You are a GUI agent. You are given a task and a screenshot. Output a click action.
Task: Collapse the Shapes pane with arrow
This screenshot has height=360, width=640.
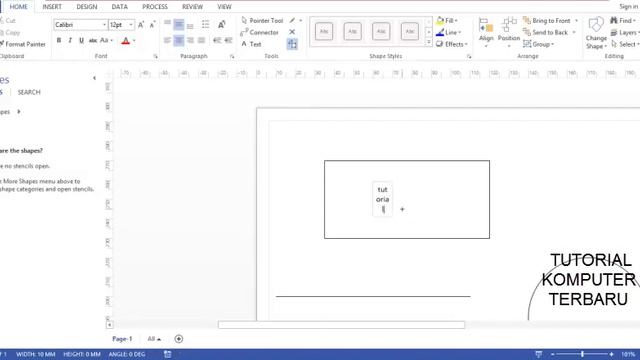coord(95,78)
